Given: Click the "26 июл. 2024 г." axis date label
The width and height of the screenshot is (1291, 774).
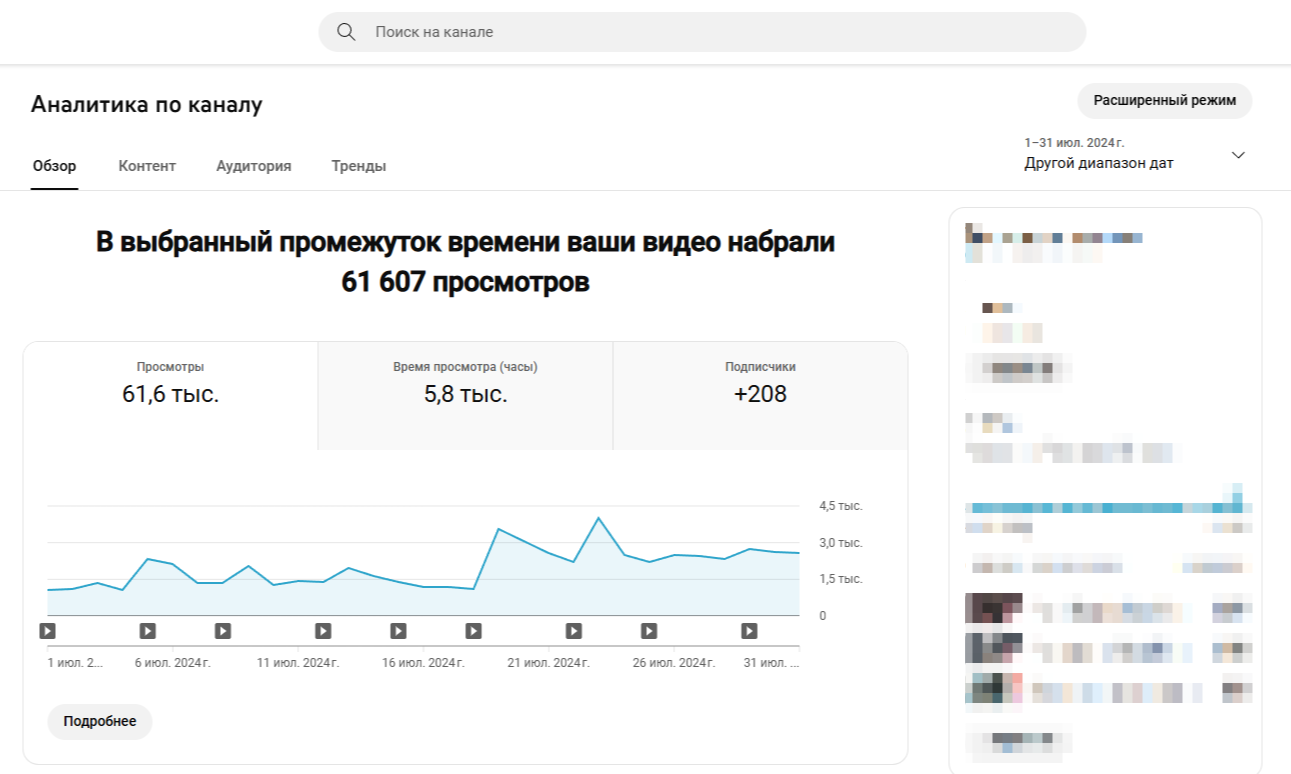Looking at the screenshot, I should [x=674, y=663].
